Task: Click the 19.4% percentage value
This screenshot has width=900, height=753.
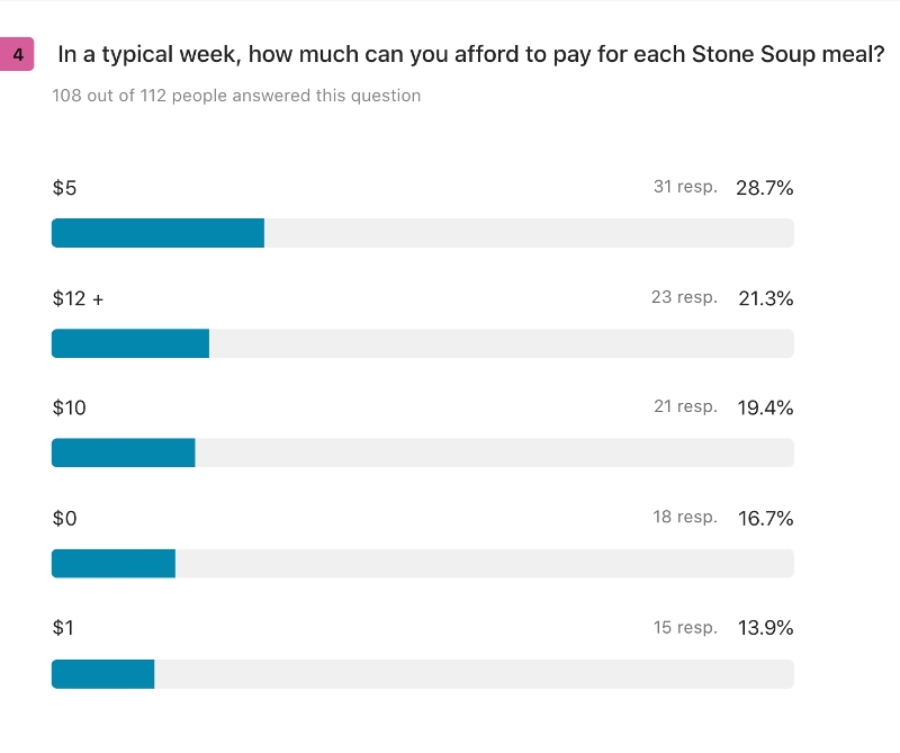Action: [766, 408]
